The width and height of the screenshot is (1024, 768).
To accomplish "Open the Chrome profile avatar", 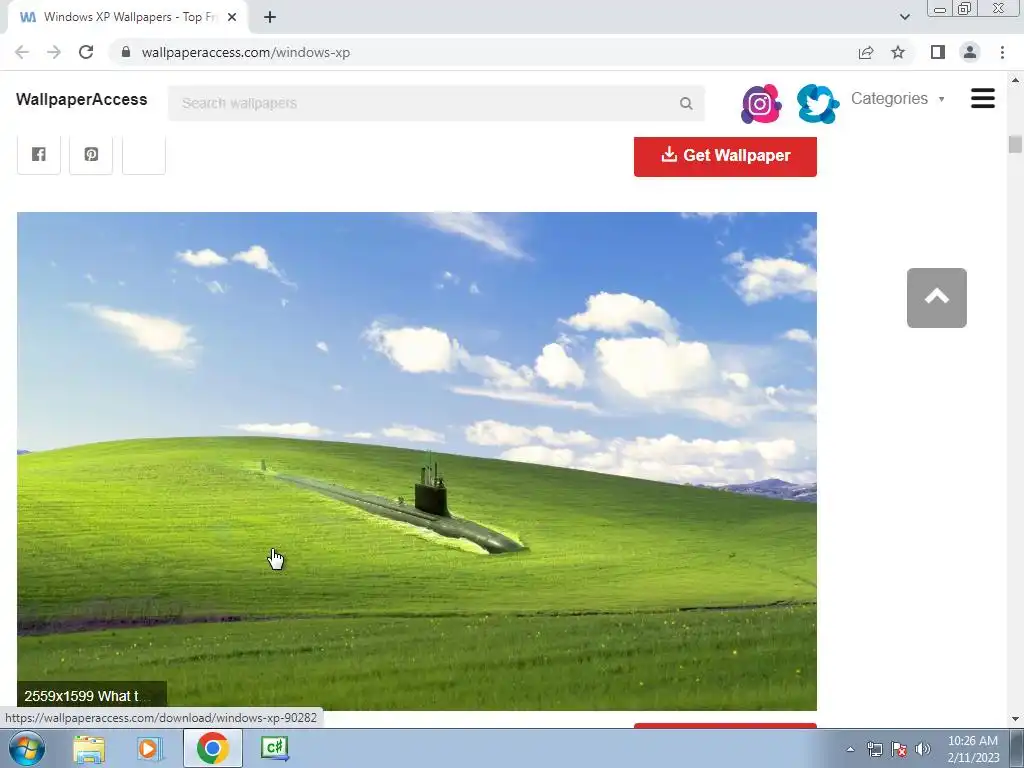I will tap(970, 52).
